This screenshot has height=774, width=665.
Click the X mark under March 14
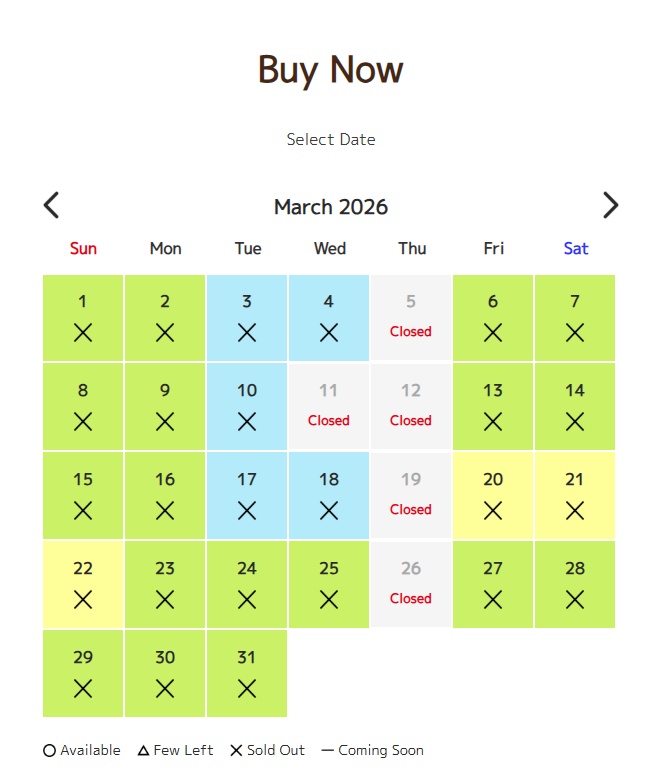pyautogui.click(x=575, y=422)
